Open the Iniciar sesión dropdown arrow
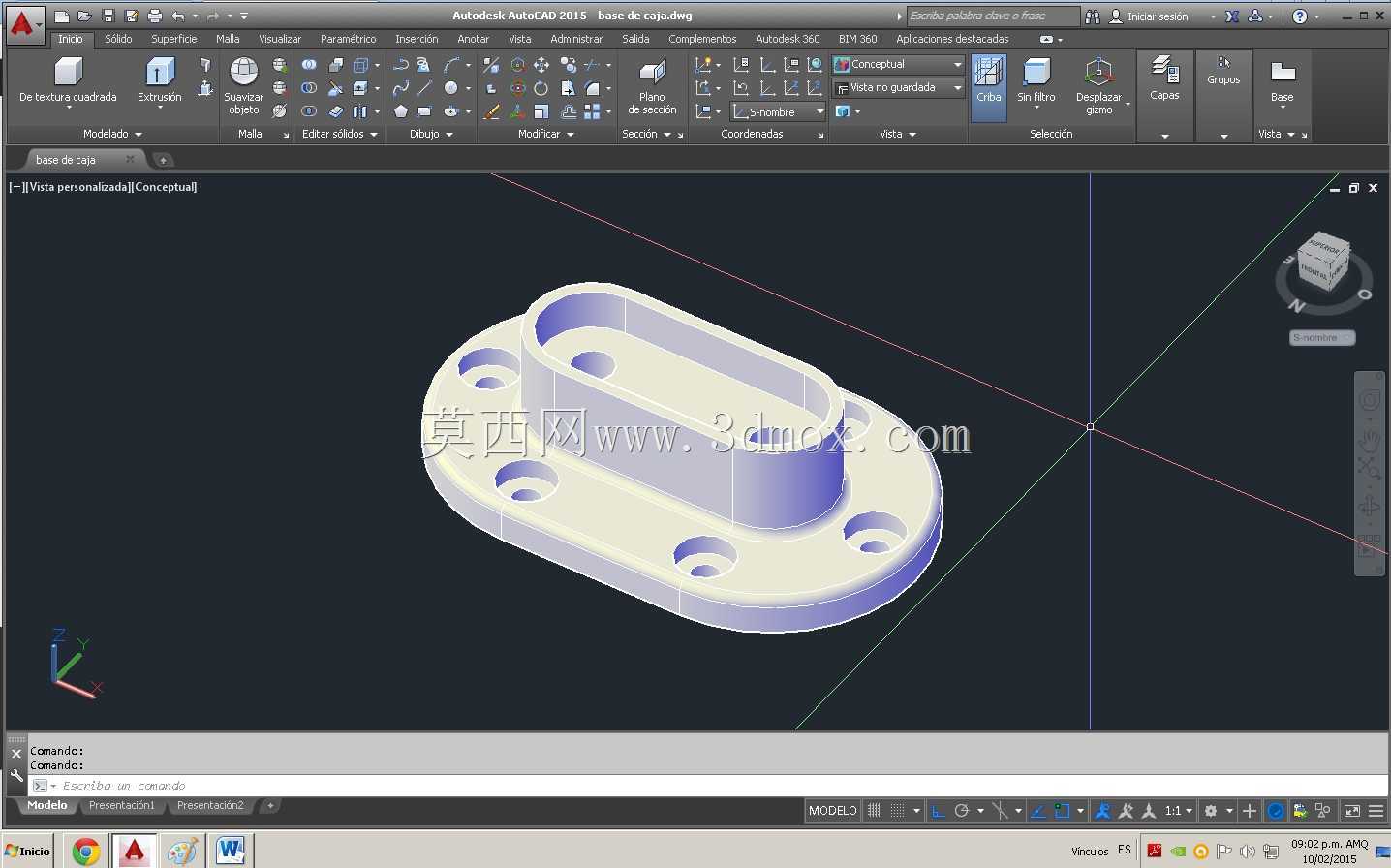 click(x=1213, y=16)
